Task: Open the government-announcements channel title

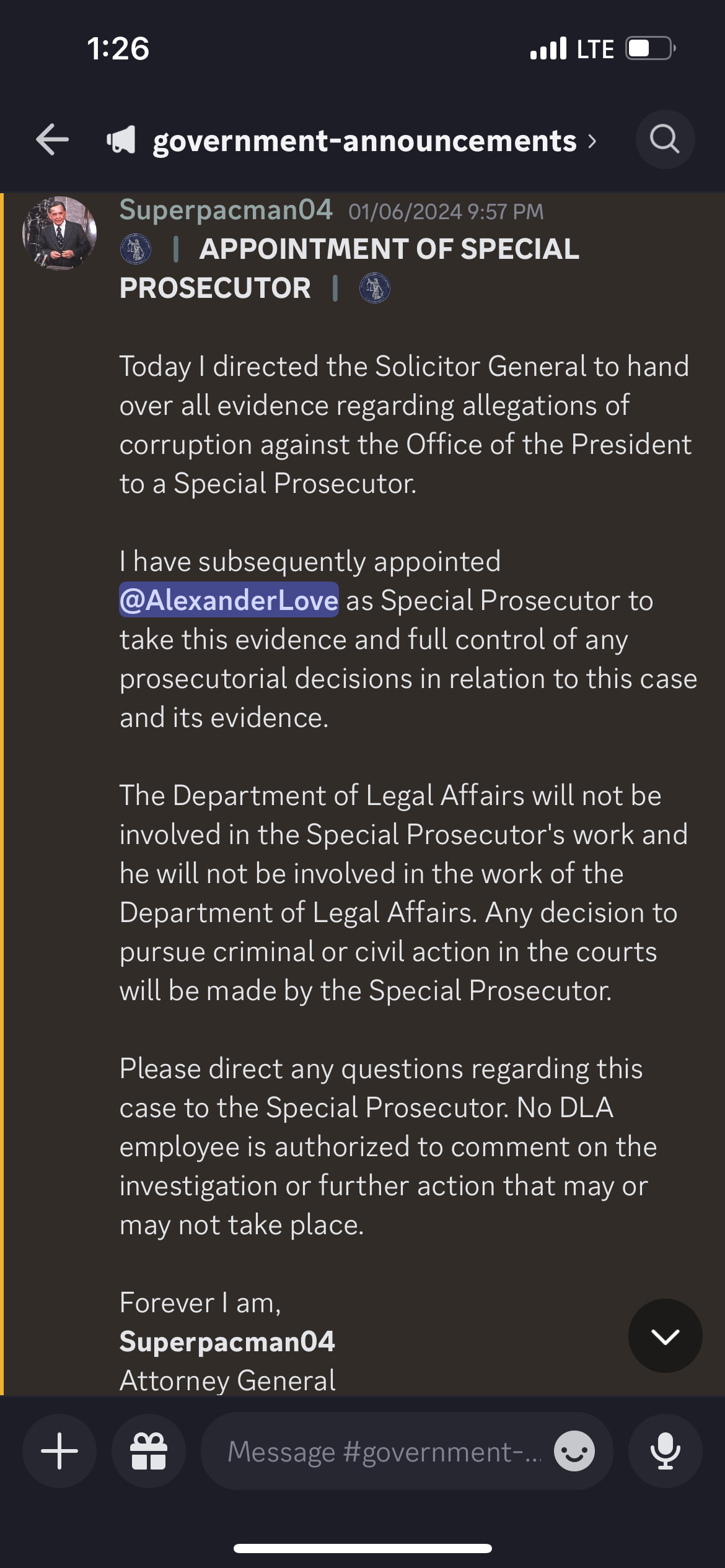Action: click(364, 141)
